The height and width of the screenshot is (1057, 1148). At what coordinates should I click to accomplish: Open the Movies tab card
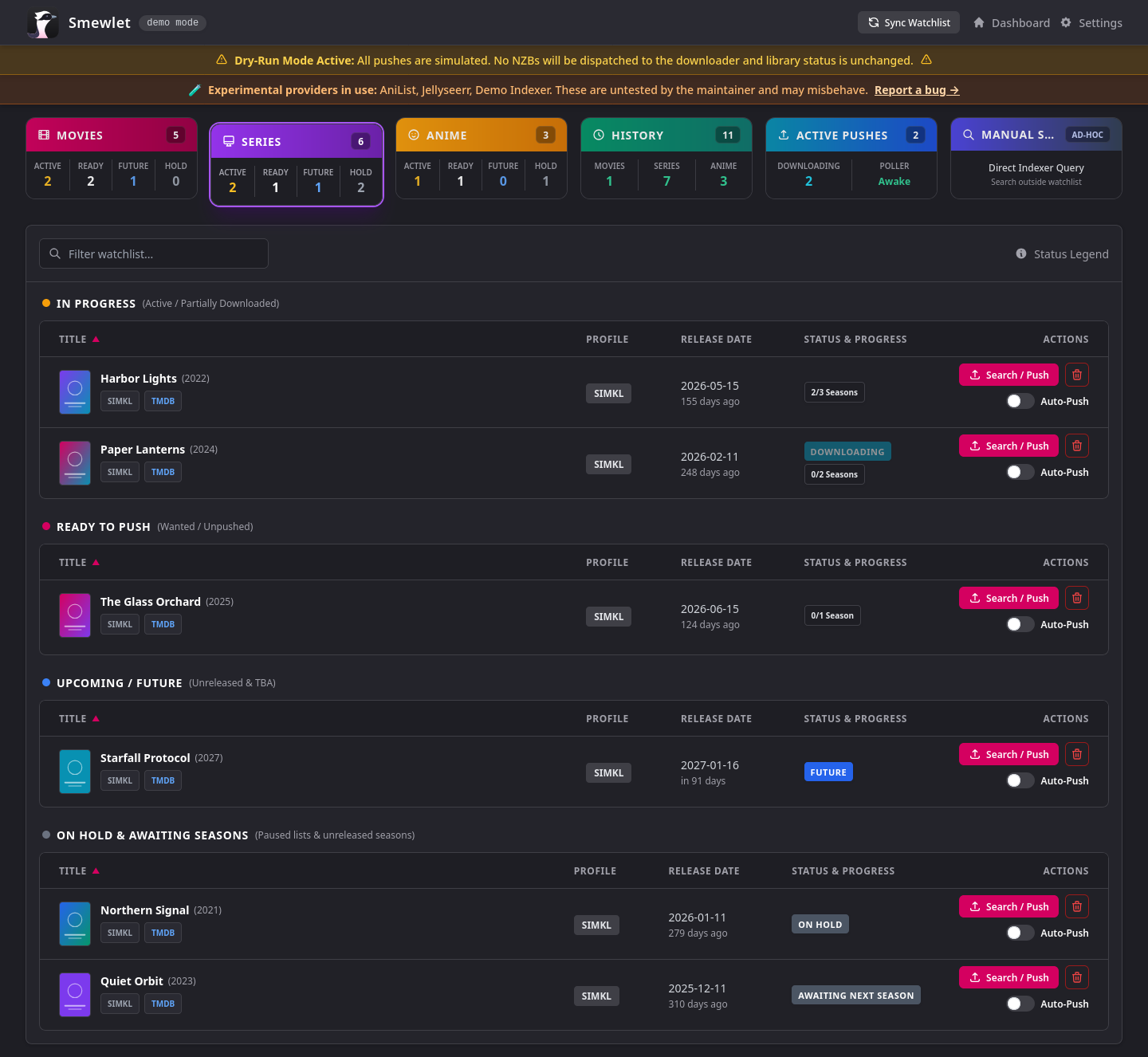click(112, 158)
